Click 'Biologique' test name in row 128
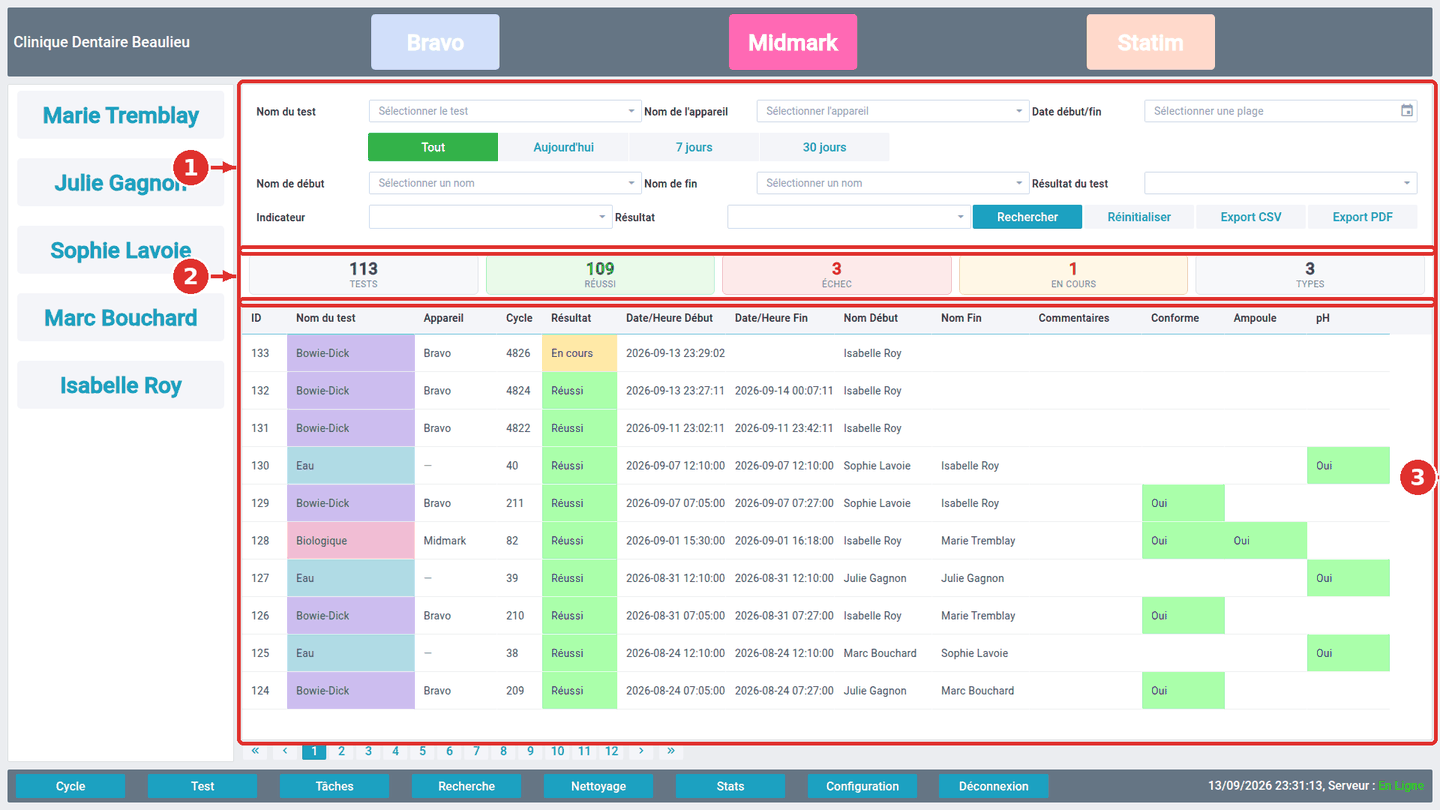 (x=350, y=541)
